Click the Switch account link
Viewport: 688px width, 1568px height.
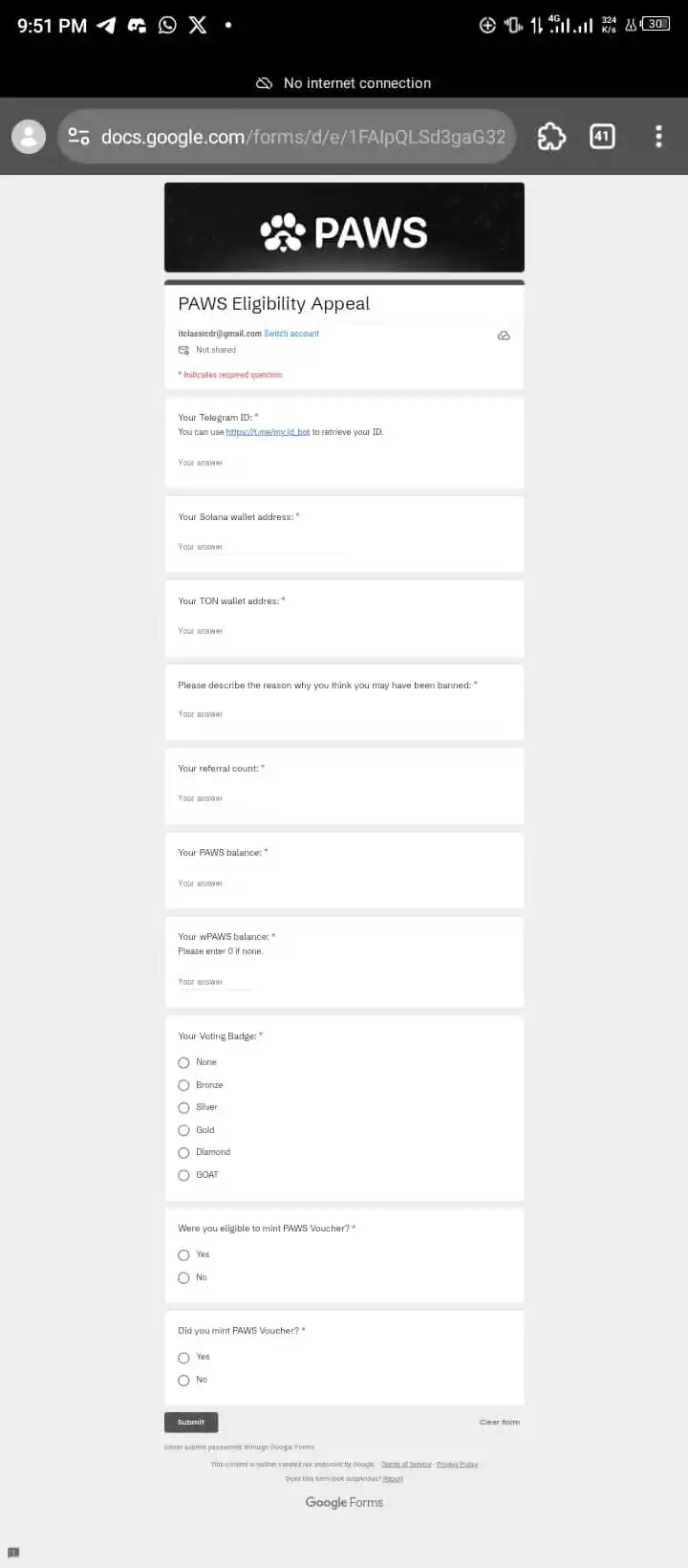coord(291,334)
